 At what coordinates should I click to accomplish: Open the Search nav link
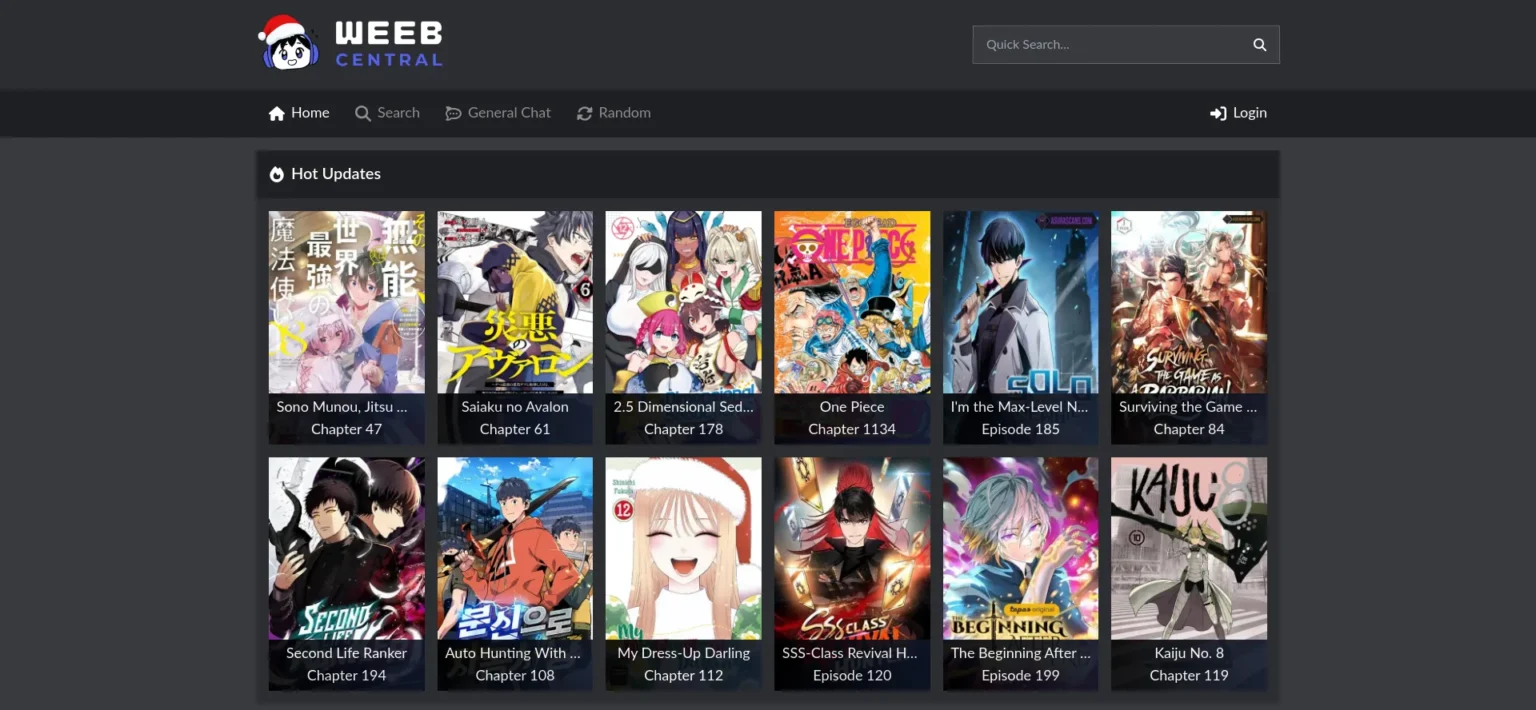[388, 113]
